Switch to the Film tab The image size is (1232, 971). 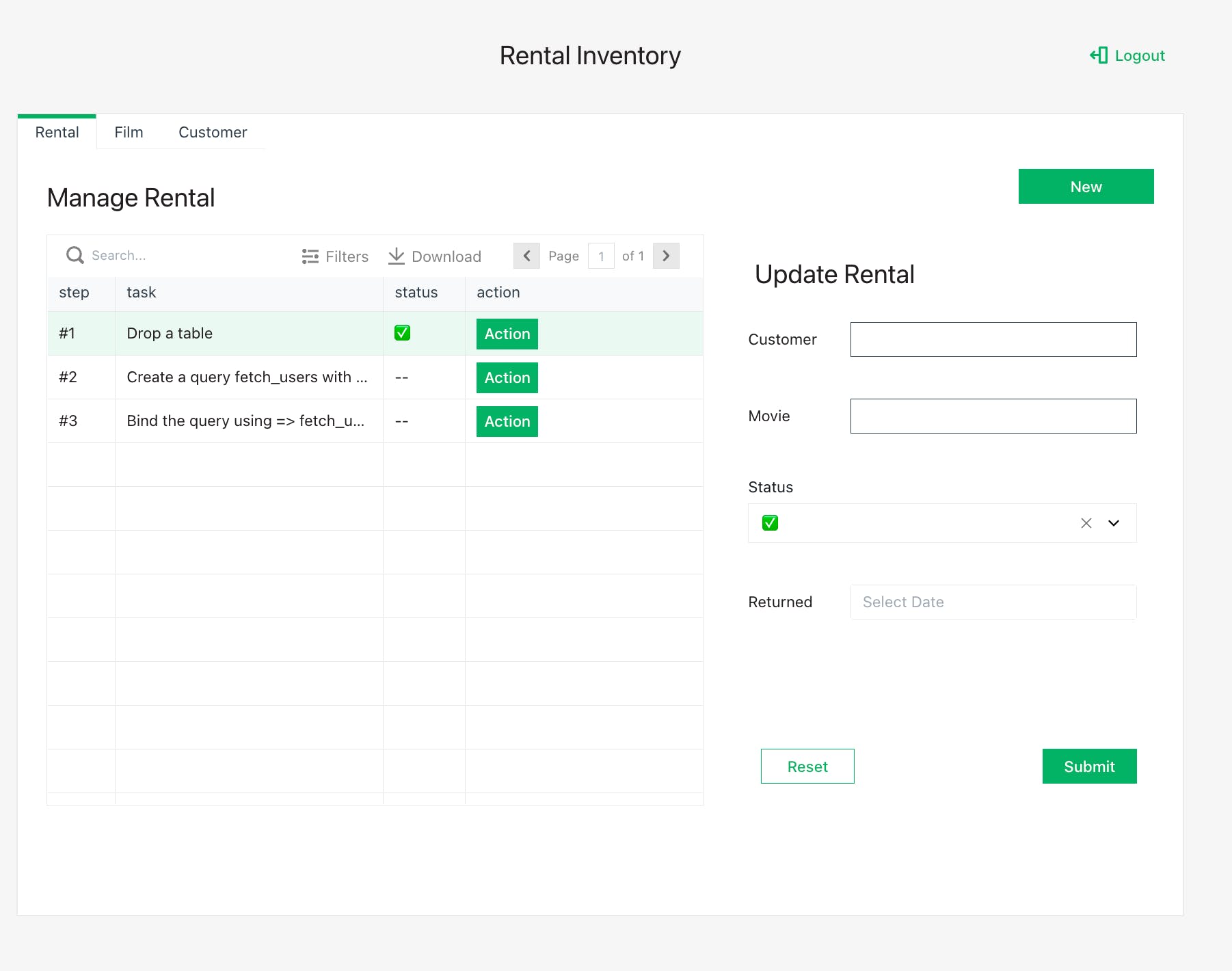pyautogui.click(x=129, y=132)
